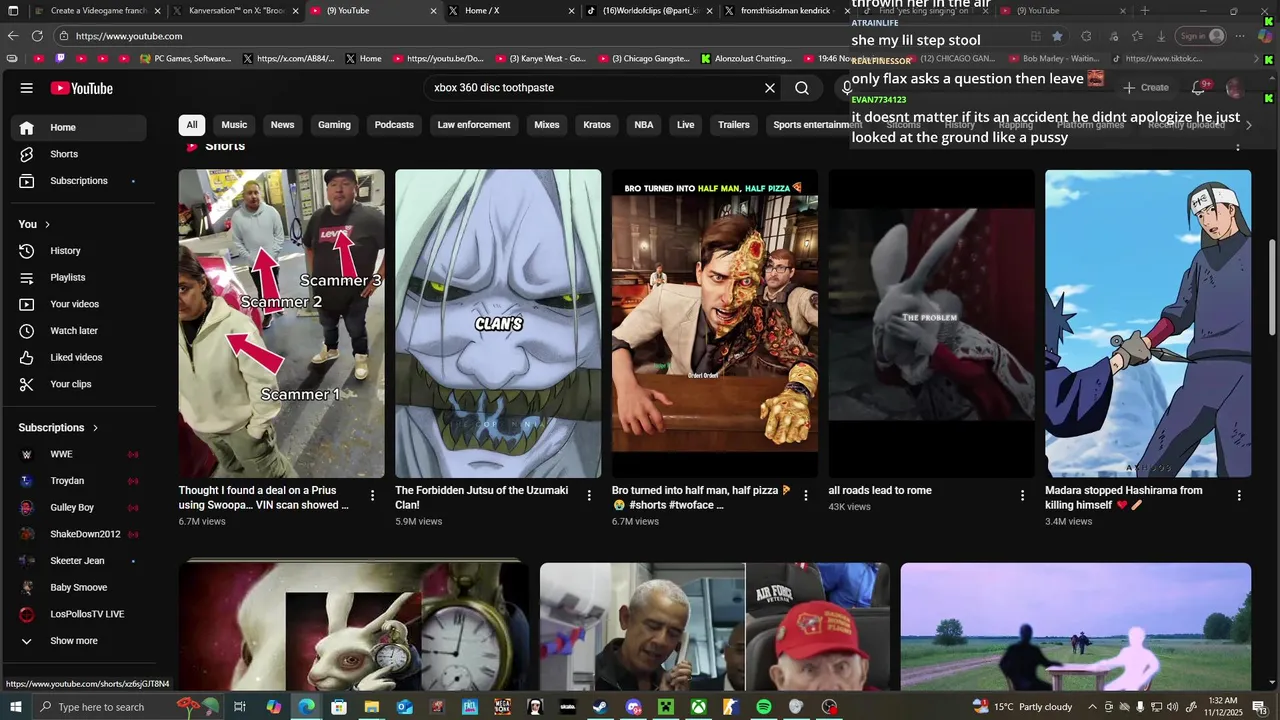Select the Kratos filter chip
The width and height of the screenshot is (1280, 720).
pyautogui.click(x=597, y=125)
